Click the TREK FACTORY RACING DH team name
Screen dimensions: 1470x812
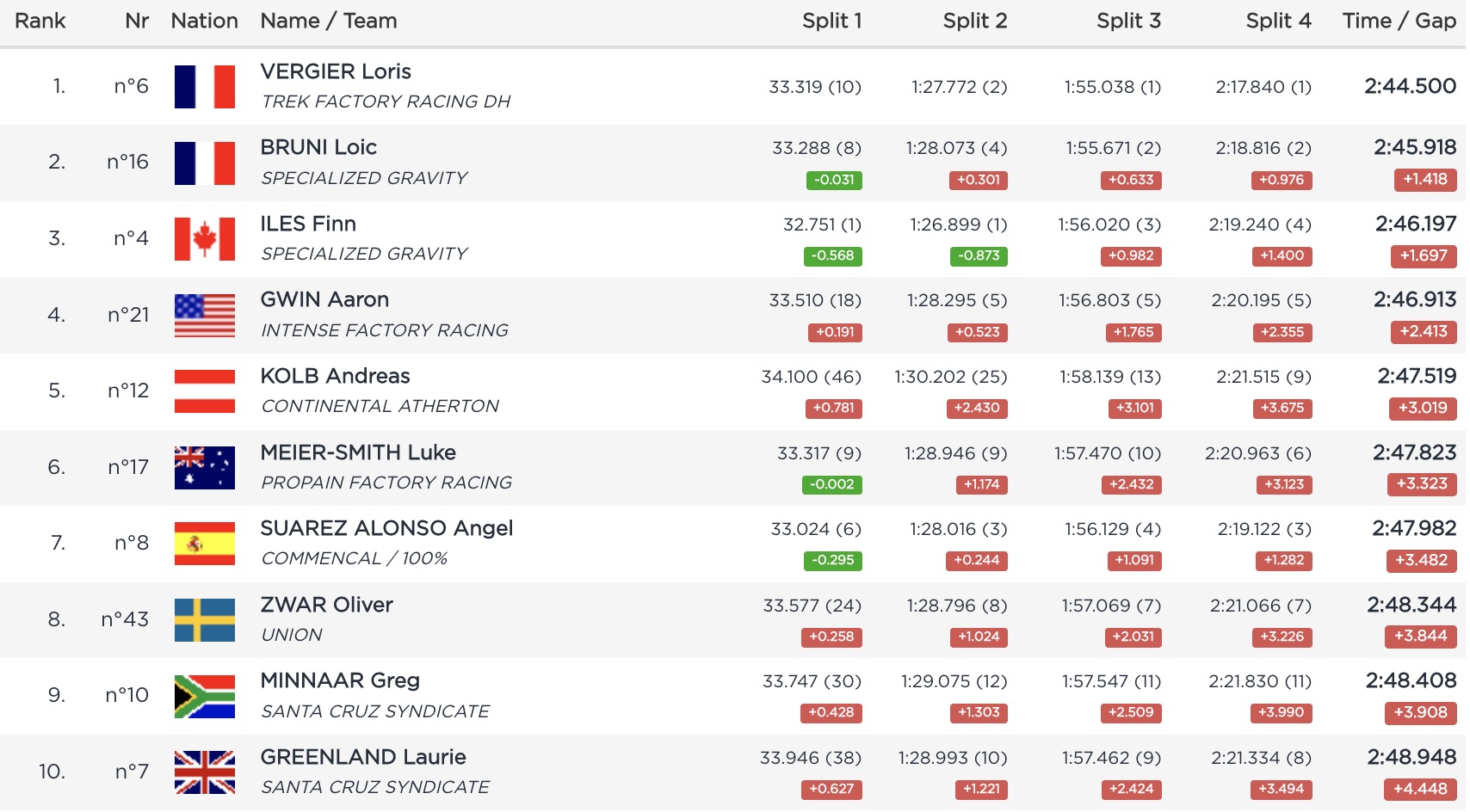click(386, 102)
